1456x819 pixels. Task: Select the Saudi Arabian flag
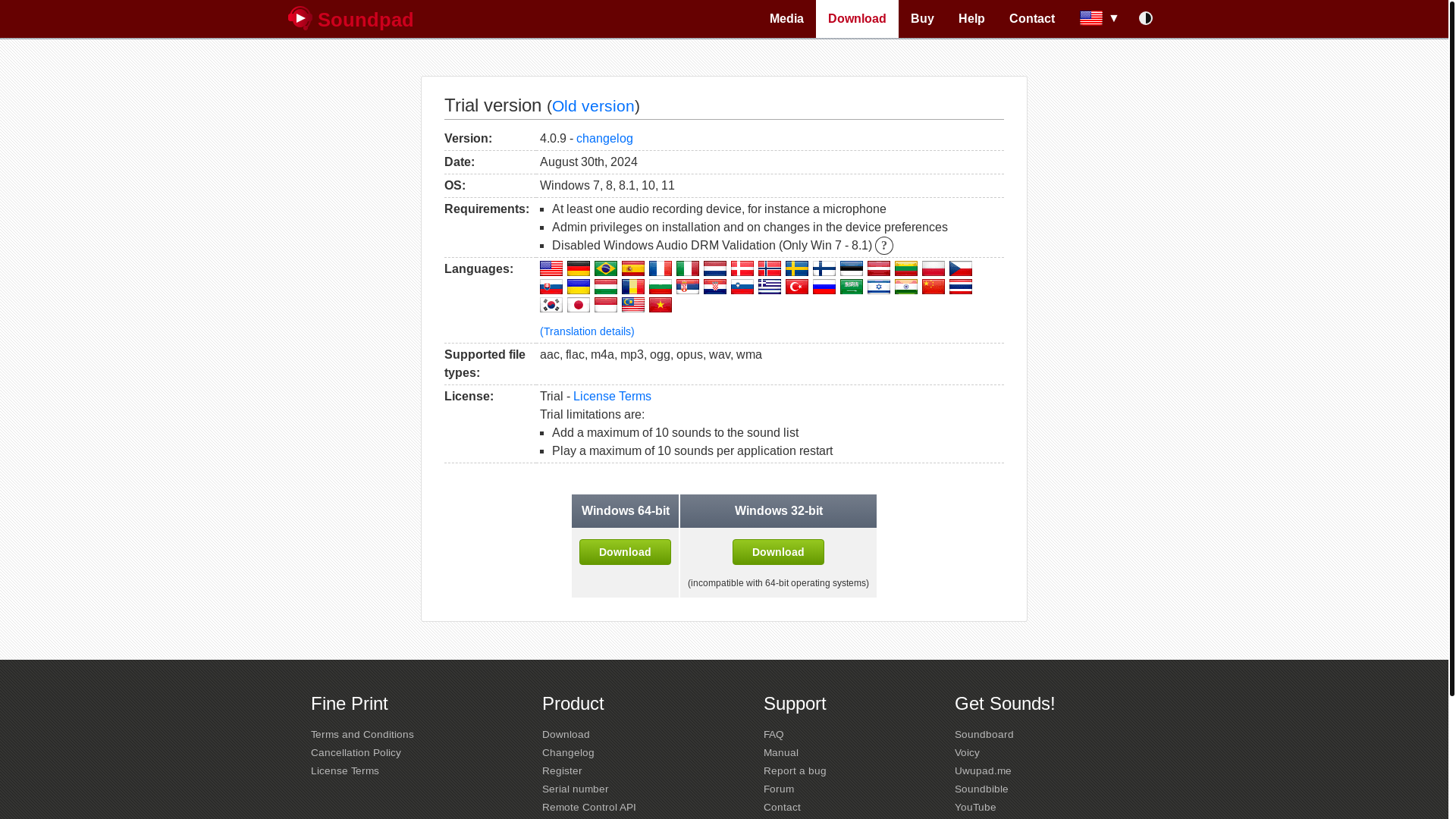(x=852, y=287)
